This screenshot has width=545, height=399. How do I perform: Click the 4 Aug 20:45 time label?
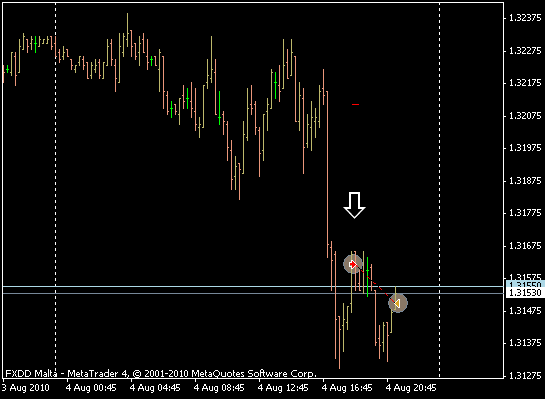[x=412, y=388]
